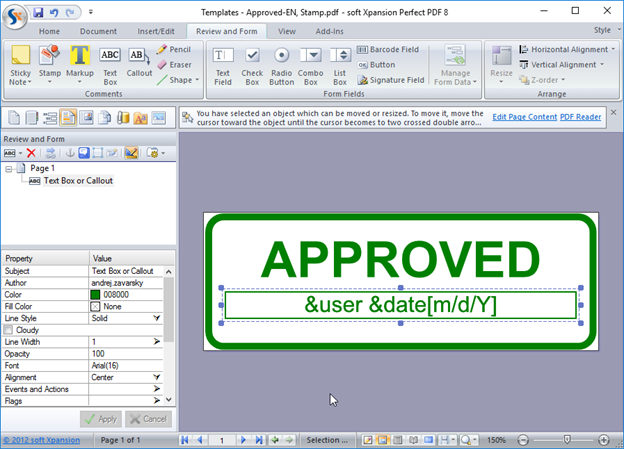Screen dimensions: 624x449
Task: Select the Stamp tool
Action: [x=49, y=62]
